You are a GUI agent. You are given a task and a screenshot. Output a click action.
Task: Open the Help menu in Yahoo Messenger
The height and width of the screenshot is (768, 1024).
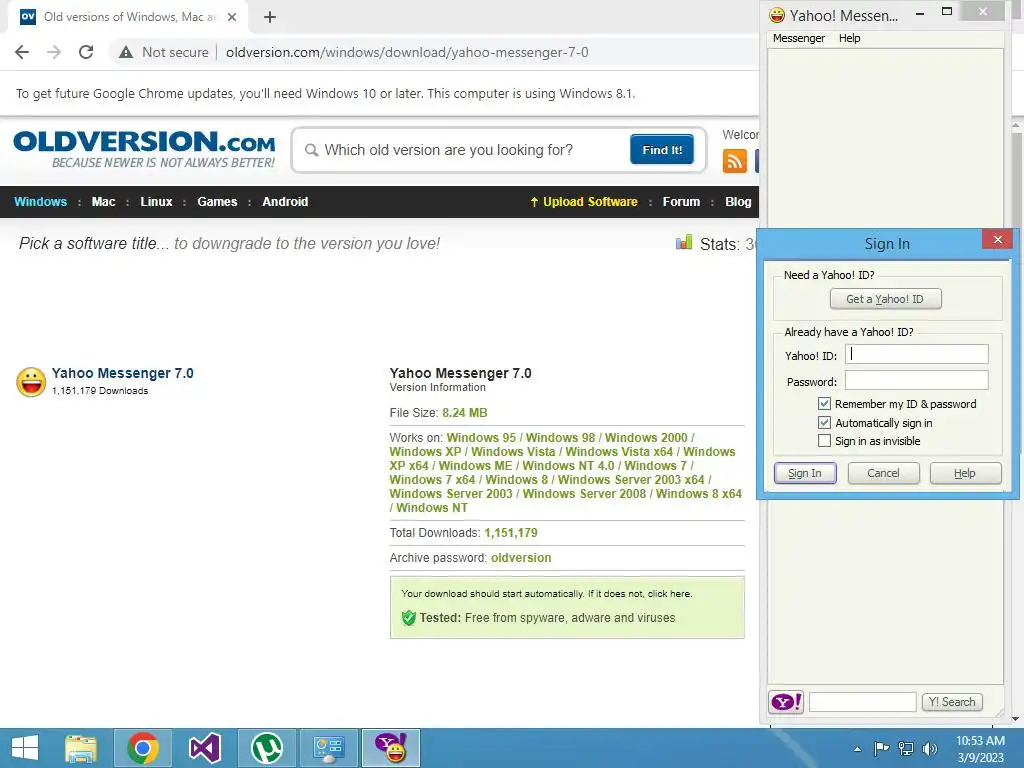849,38
